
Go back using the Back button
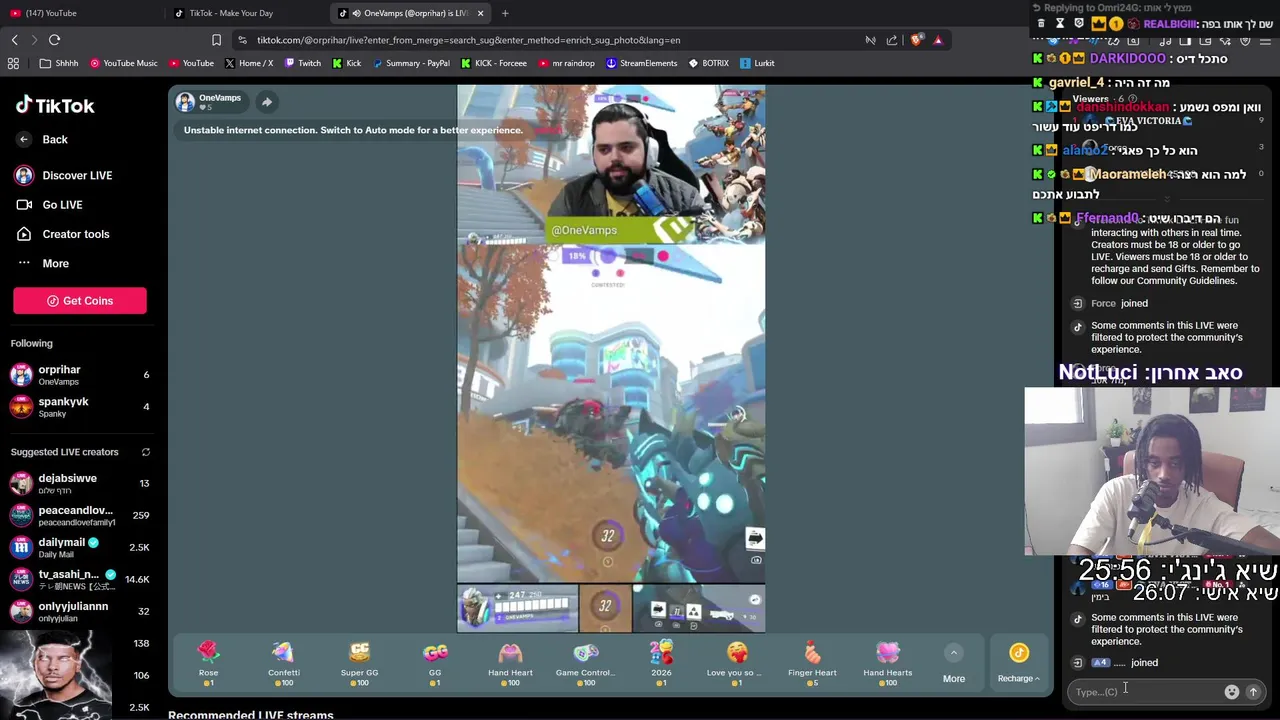tap(43, 139)
